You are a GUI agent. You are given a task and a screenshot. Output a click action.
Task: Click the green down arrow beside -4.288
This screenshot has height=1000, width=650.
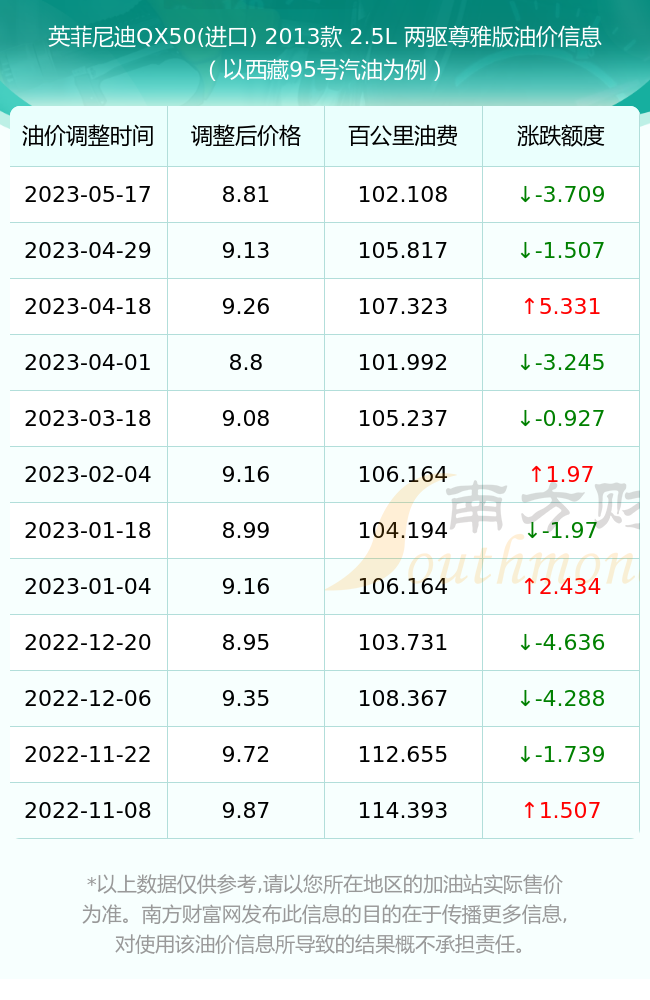coord(525,698)
